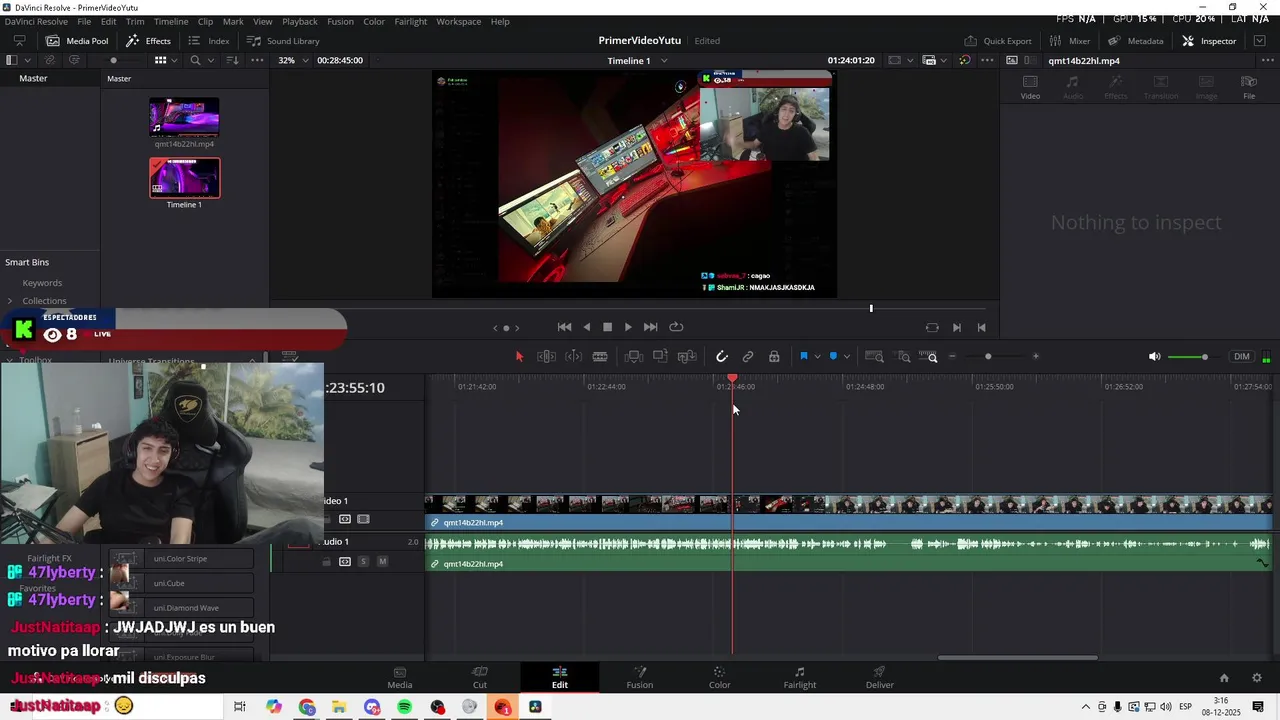Click Play Reverse in the viewer
The width and height of the screenshot is (1280, 720).
click(x=587, y=327)
